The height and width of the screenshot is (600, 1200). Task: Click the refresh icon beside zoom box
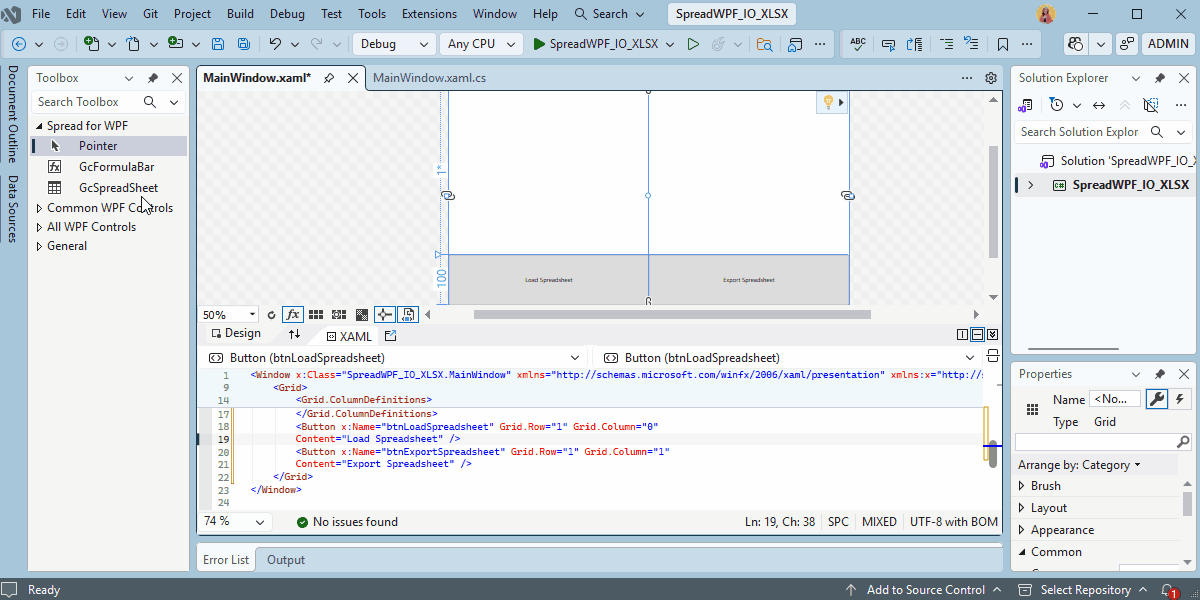tap(271, 314)
